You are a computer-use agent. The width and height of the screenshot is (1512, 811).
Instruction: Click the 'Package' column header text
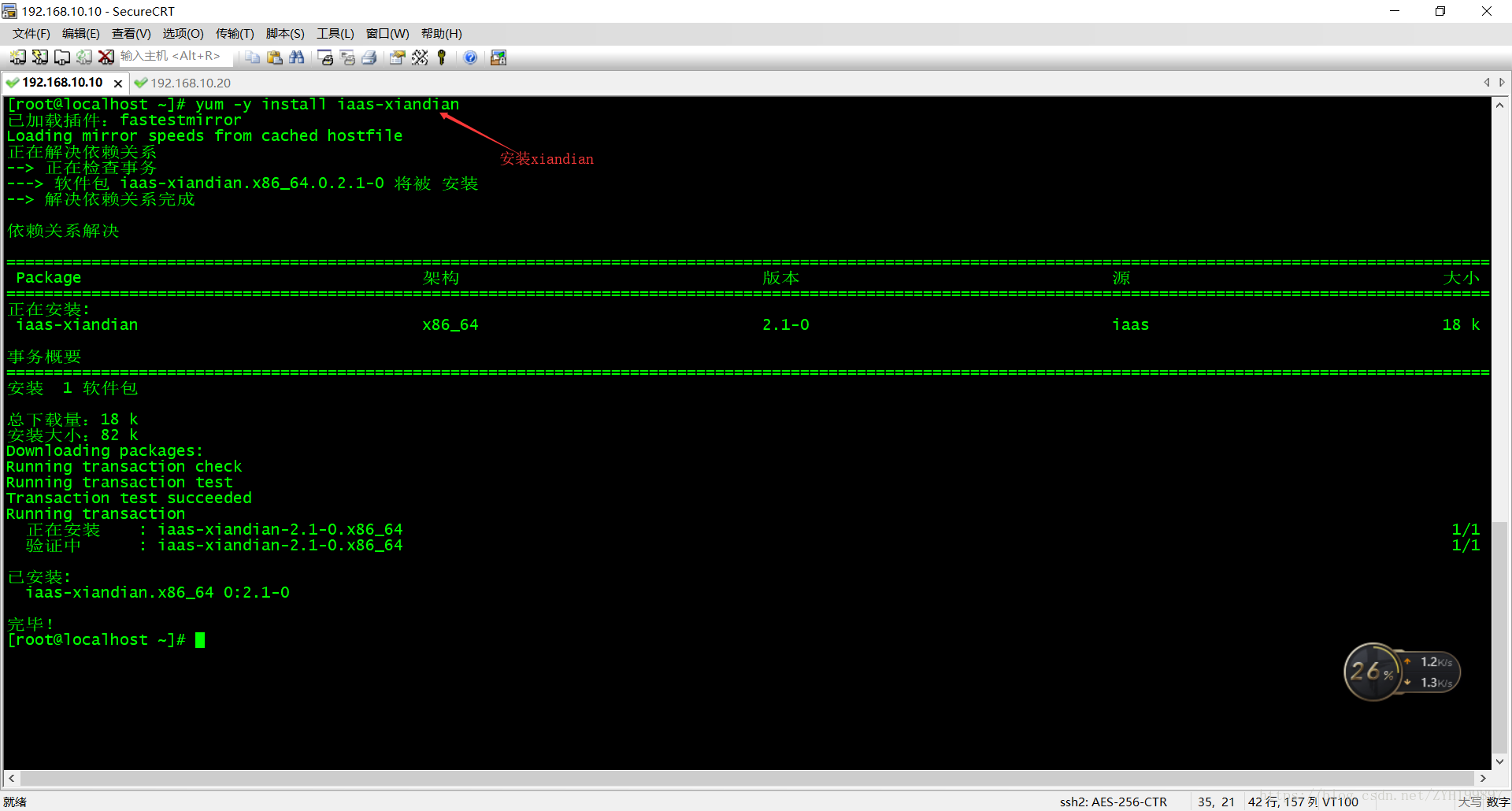[48, 278]
